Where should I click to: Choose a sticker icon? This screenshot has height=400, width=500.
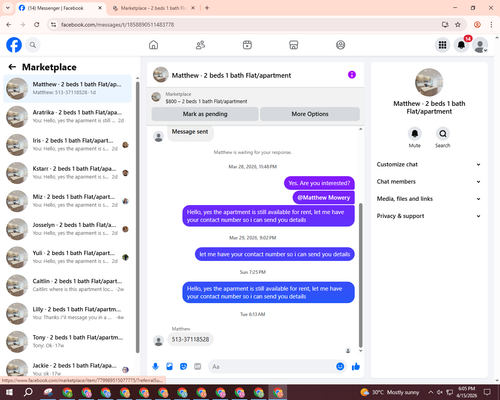183,367
